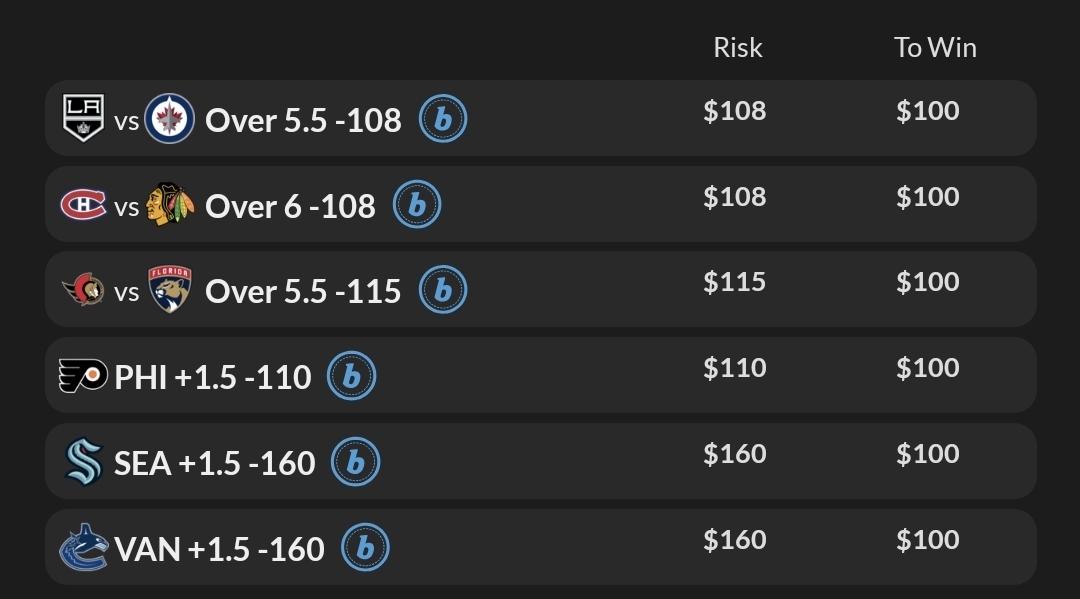
Task: Click sportsbook badge beside VAN +1.5 -160
Action: [x=365, y=548]
